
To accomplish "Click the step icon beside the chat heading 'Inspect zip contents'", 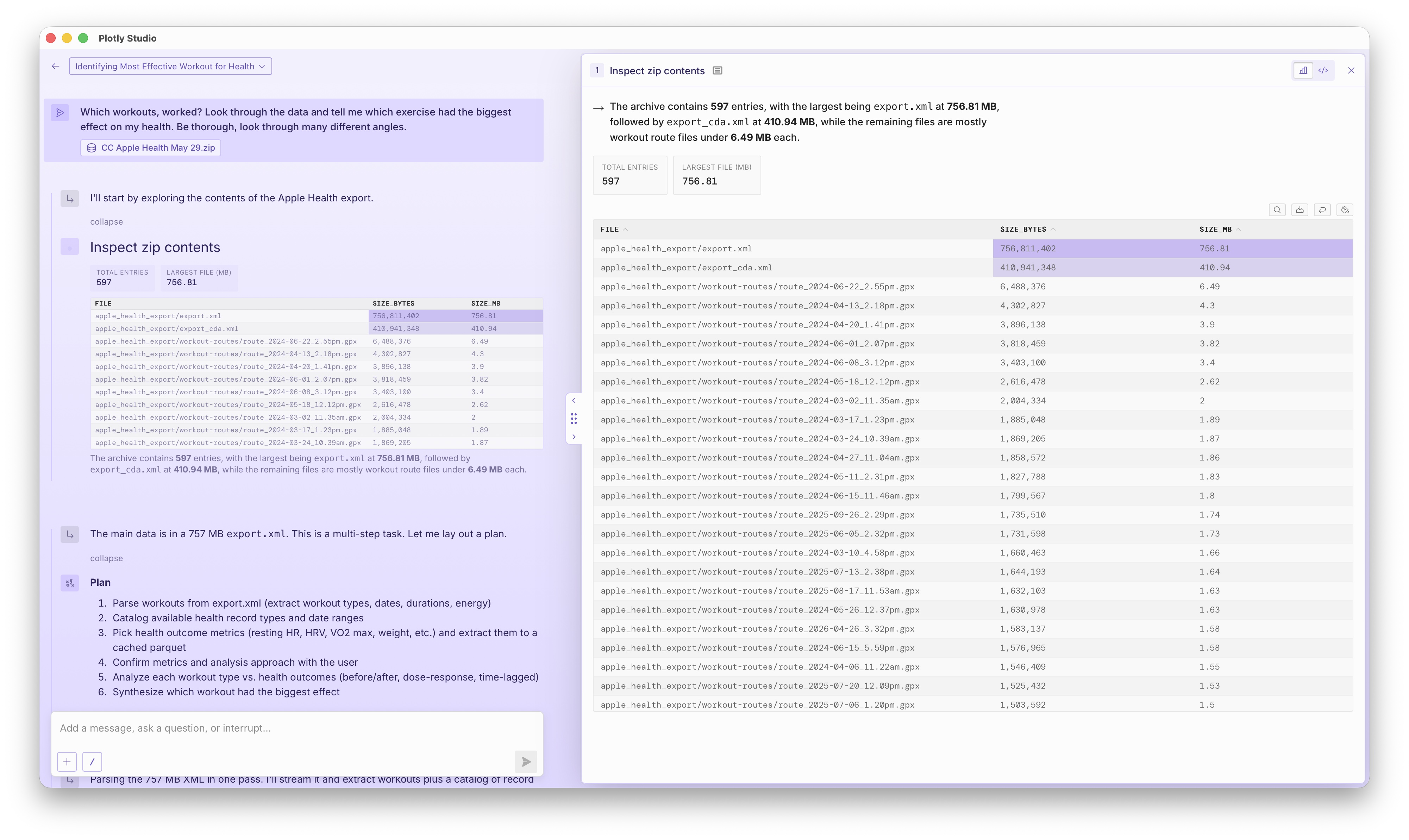I will coord(70,247).
